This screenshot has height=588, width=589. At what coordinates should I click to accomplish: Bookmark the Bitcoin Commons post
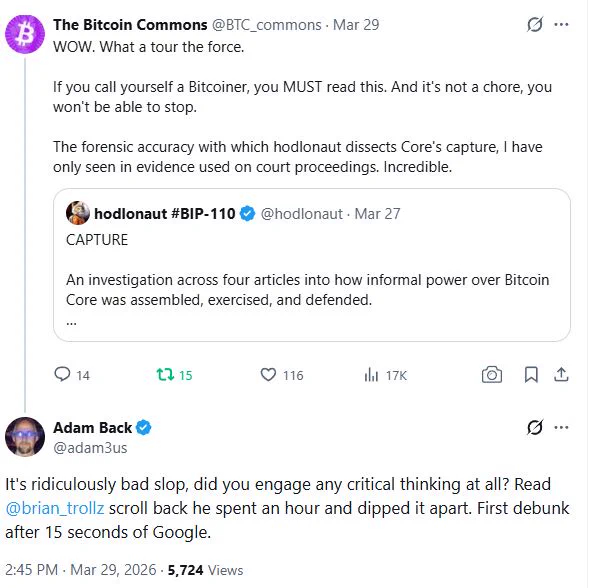(x=531, y=375)
